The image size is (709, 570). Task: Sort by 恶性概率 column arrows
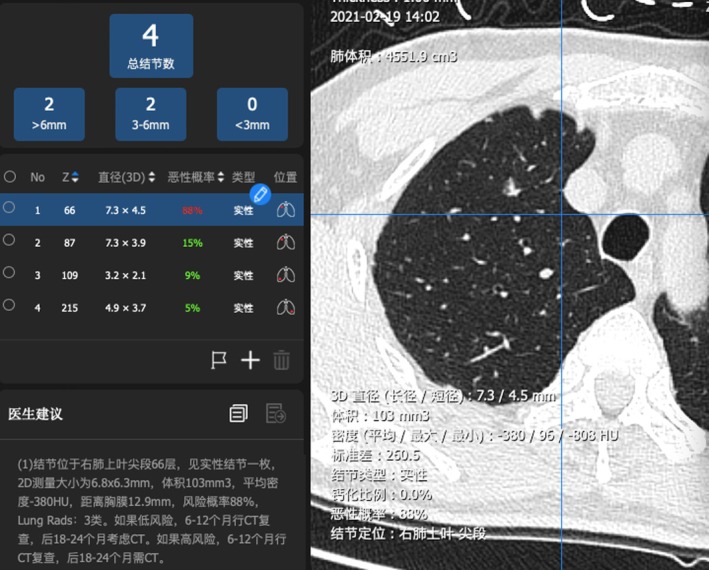coord(221,177)
